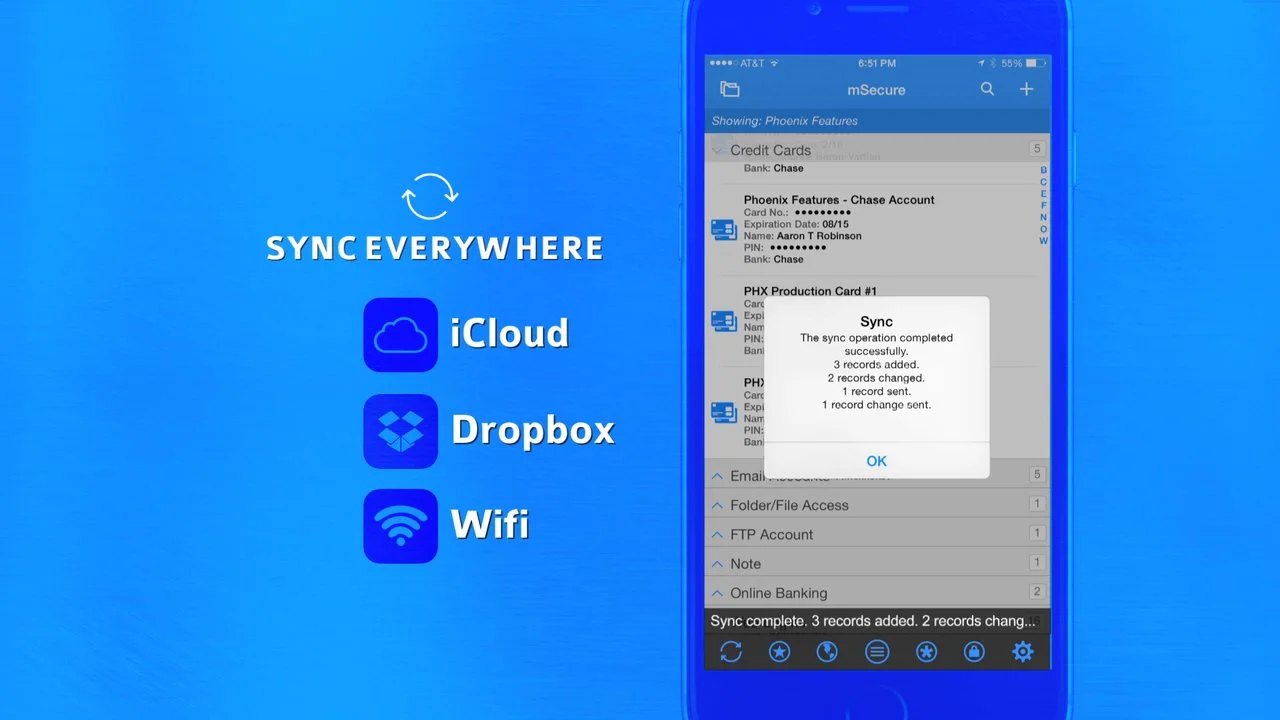Screen dimensions: 1280x720
Task: Click the SYNC EVERYWHERE heading
Action: click(435, 248)
